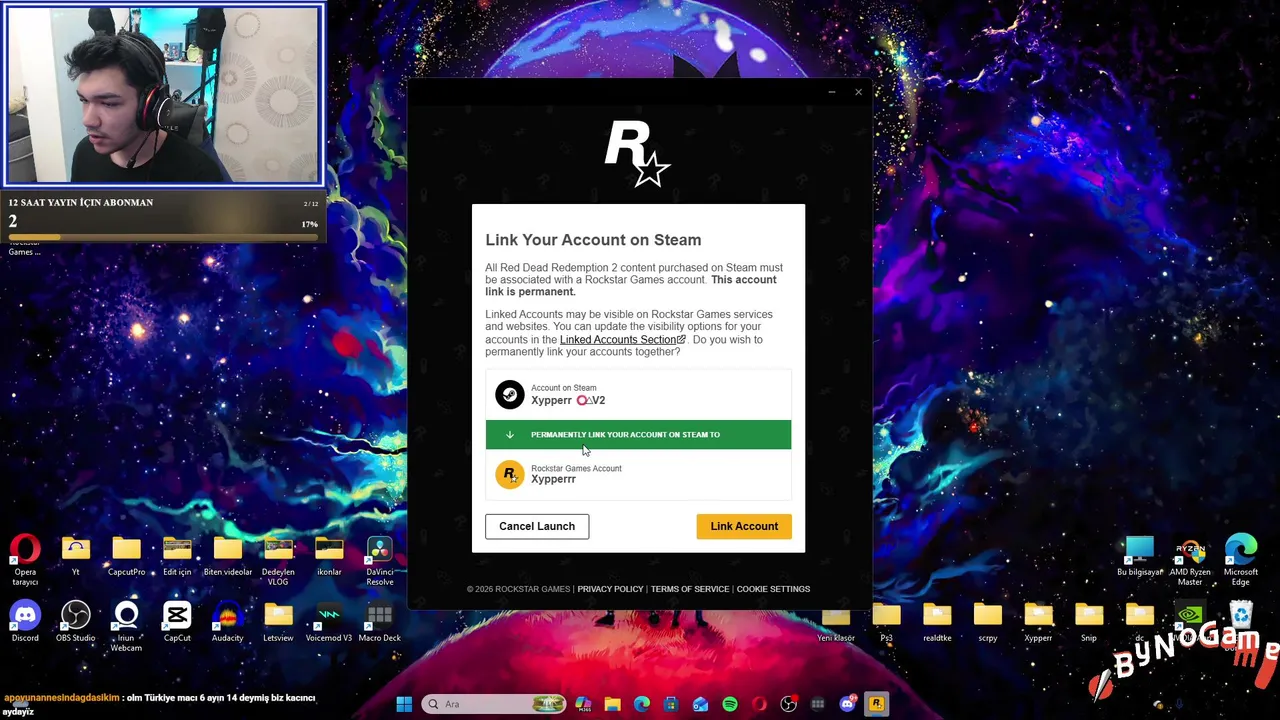This screenshot has height=720, width=1280.
Task: Open Opera from the taskbar
Action: 759,704
